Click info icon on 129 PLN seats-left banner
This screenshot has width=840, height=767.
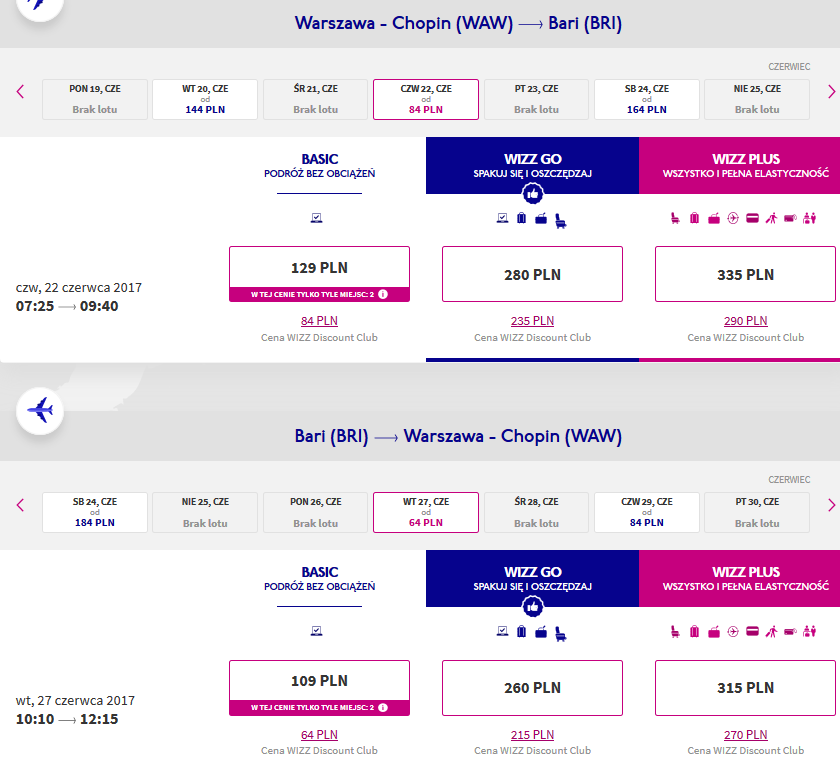(383, 294)
